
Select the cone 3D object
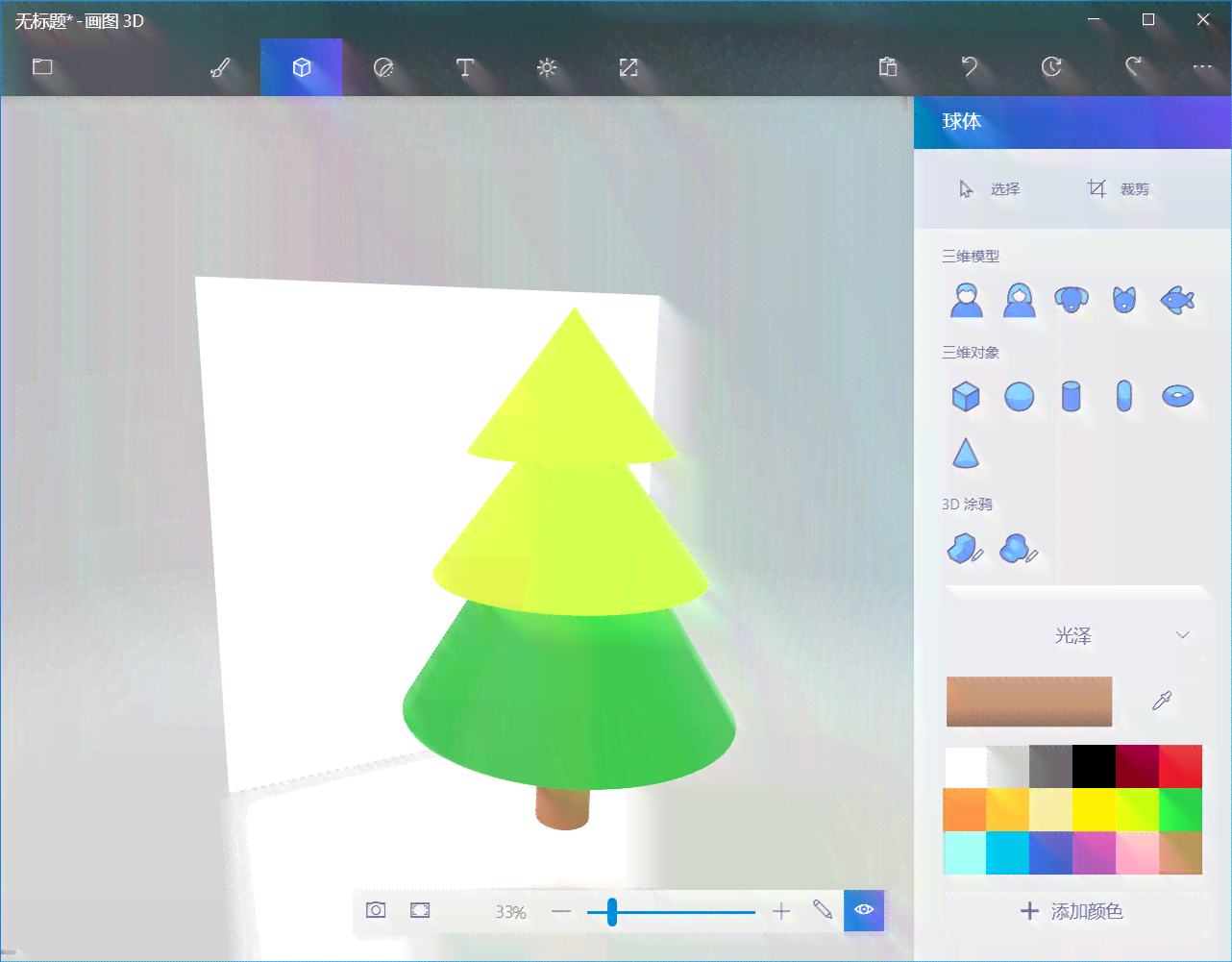[x=966, y=452]
